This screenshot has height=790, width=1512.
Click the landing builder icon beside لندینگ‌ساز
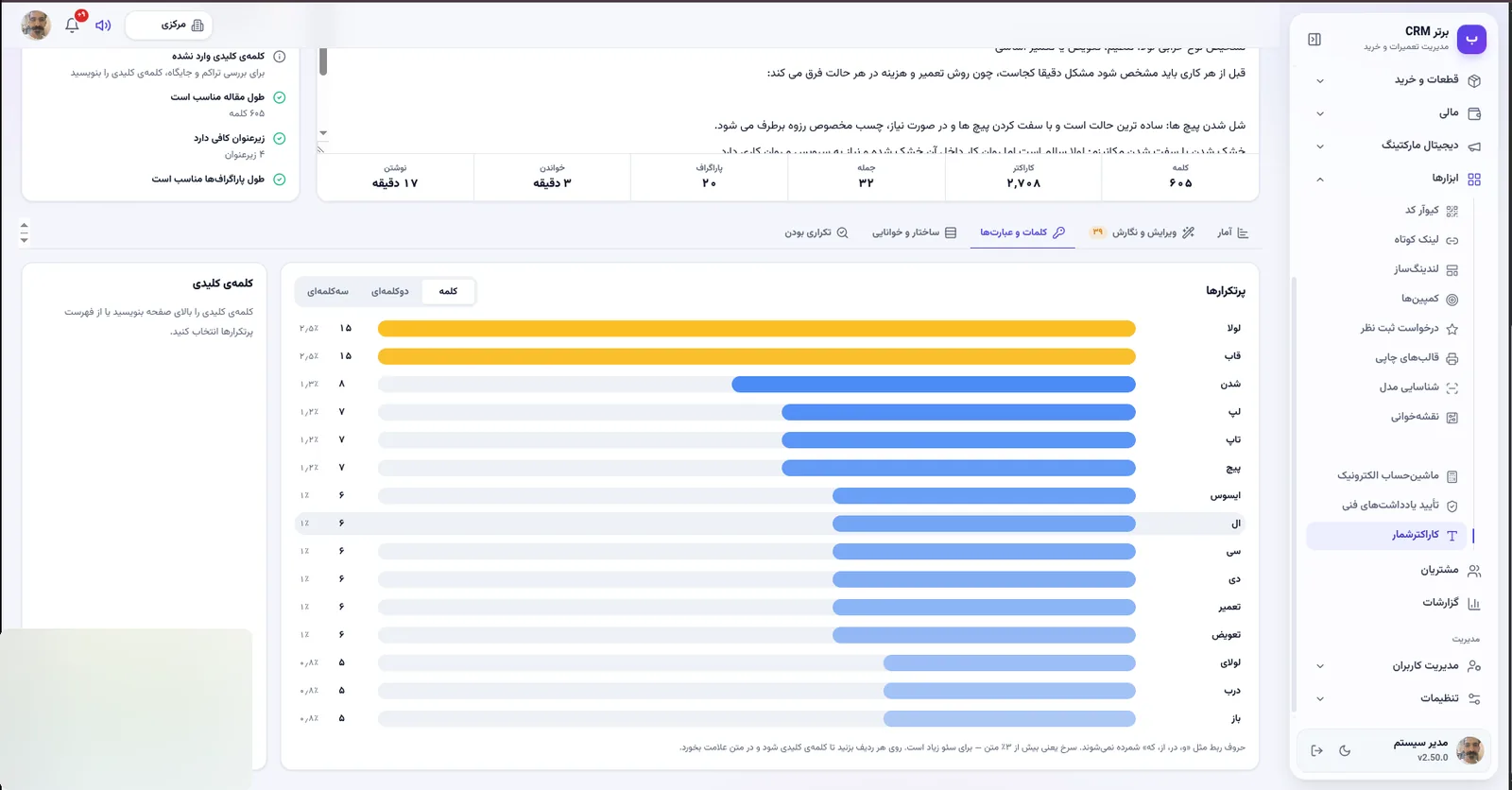(1452, 270)
